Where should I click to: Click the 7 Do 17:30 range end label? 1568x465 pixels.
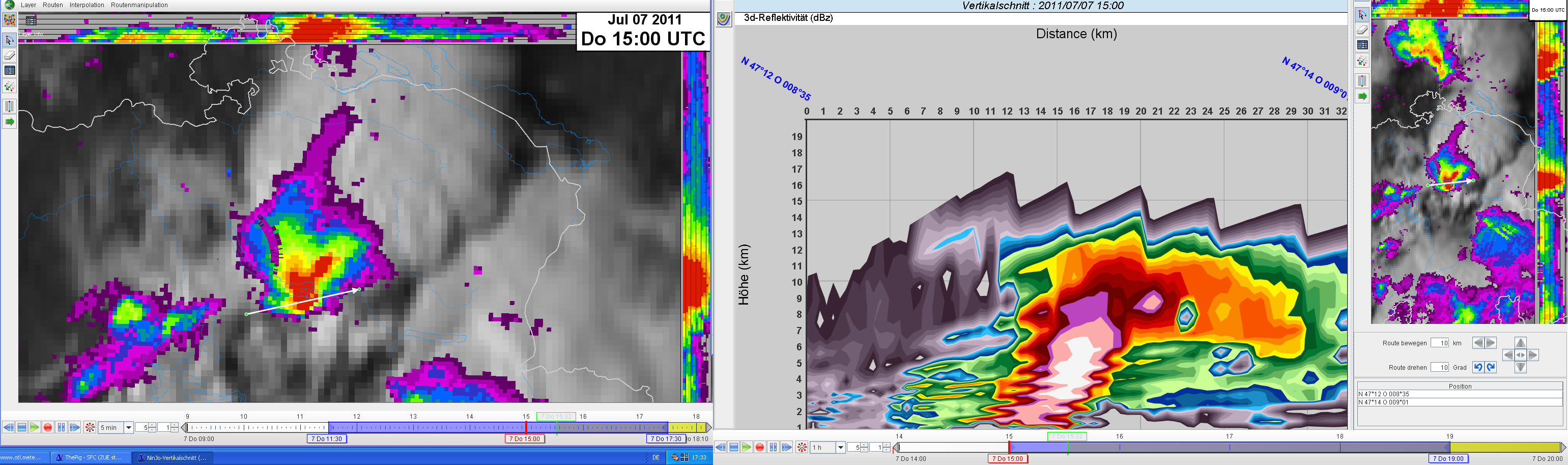pyautogui.click(x=666, y=439)
